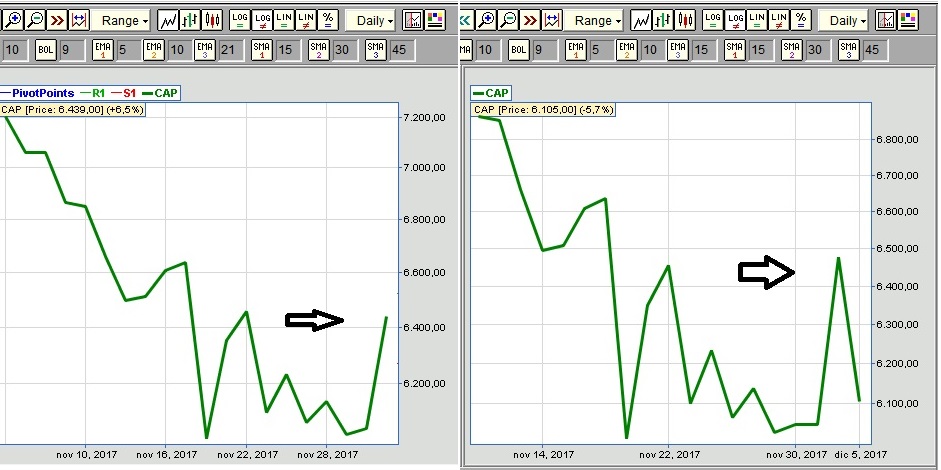Click chart indicators icon in left chart toolbar

point(412,20)
